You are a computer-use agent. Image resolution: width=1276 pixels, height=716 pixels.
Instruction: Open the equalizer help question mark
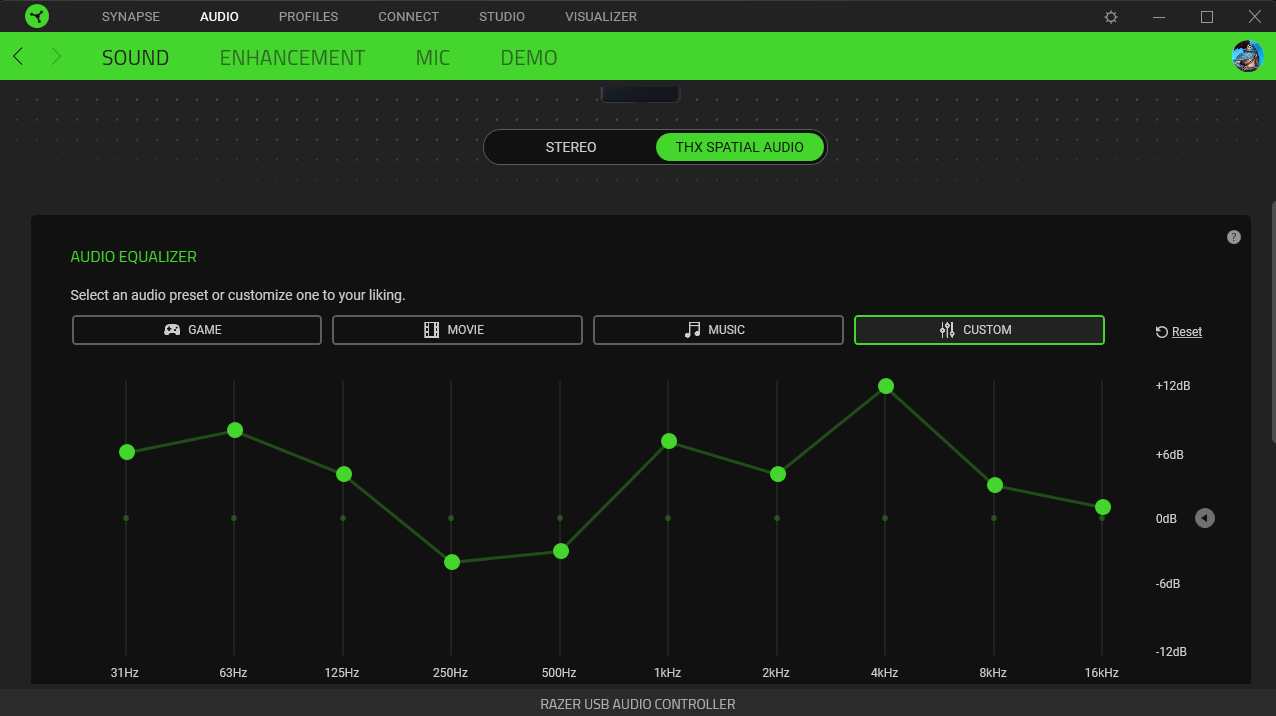pos(1234,237)
